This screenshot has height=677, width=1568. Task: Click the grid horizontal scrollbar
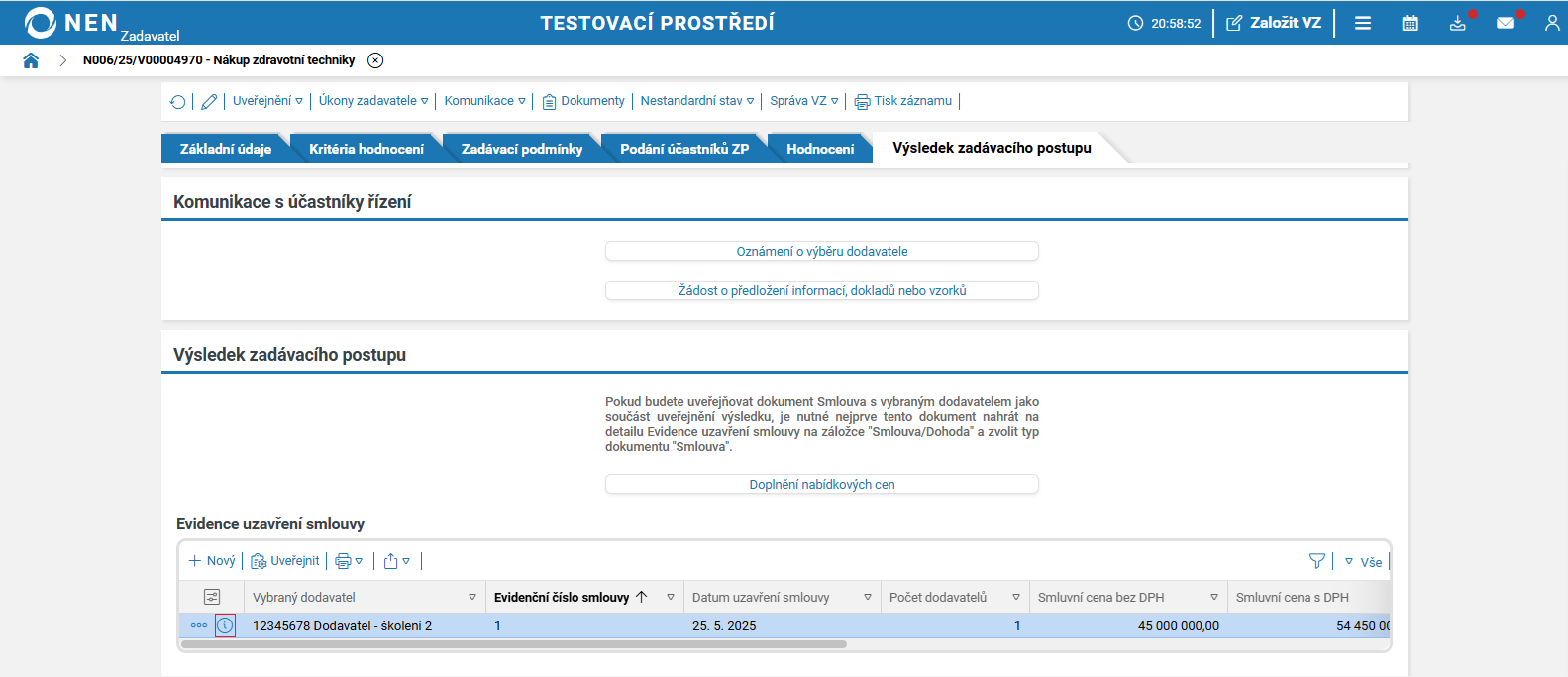(514, 644)
